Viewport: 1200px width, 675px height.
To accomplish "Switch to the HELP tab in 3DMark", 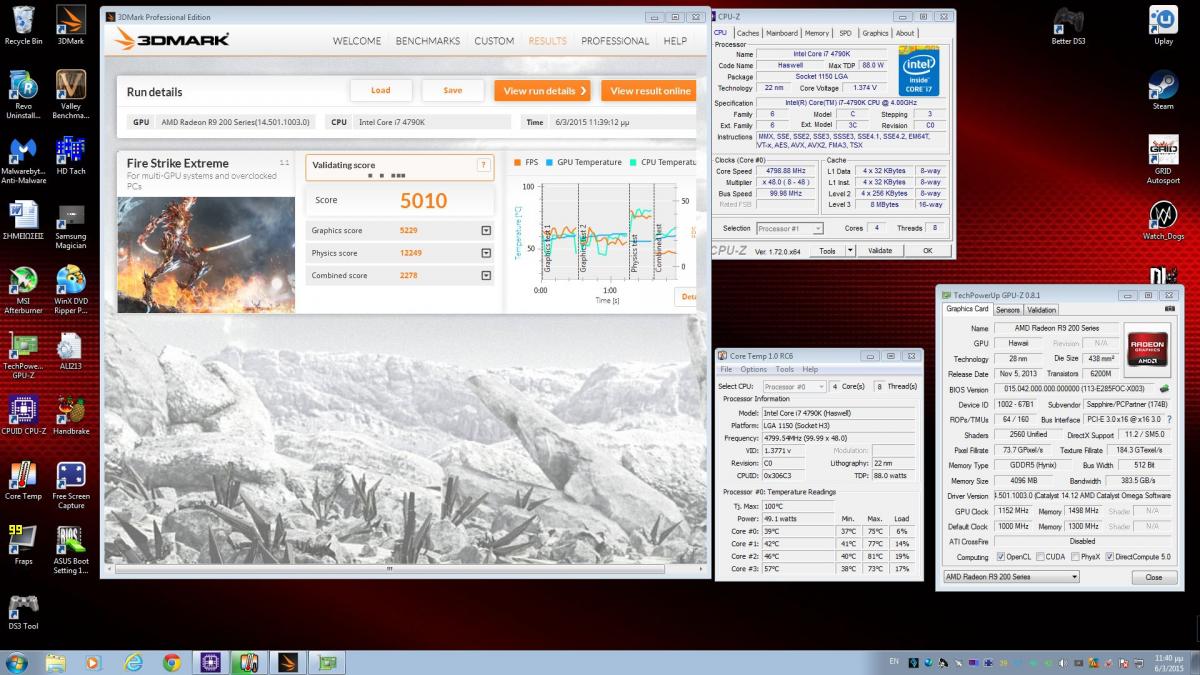I will pyautogui.click(x=675, y=41).
